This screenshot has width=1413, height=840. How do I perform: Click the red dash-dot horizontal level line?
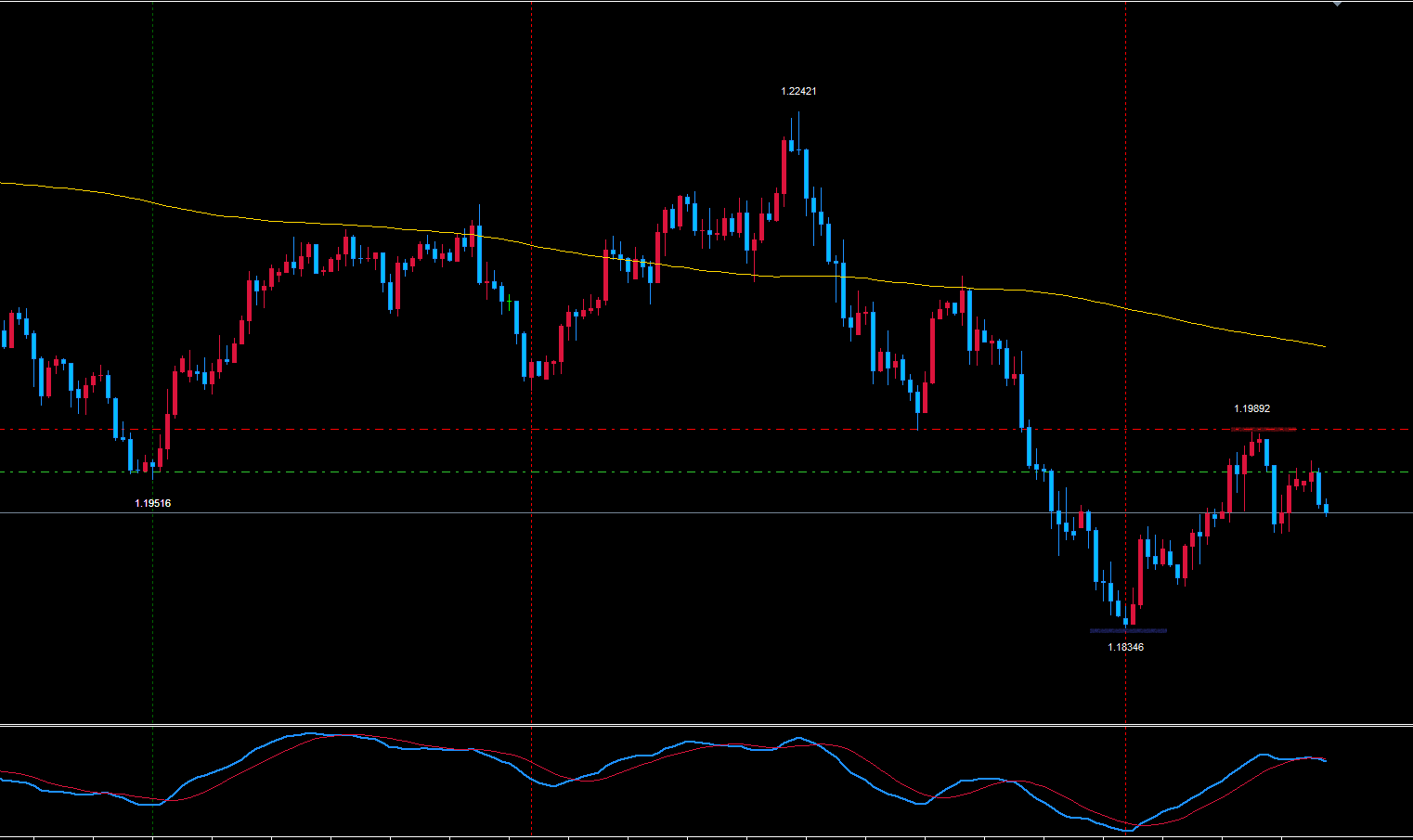pyautogui.click(x=650, y=430)
